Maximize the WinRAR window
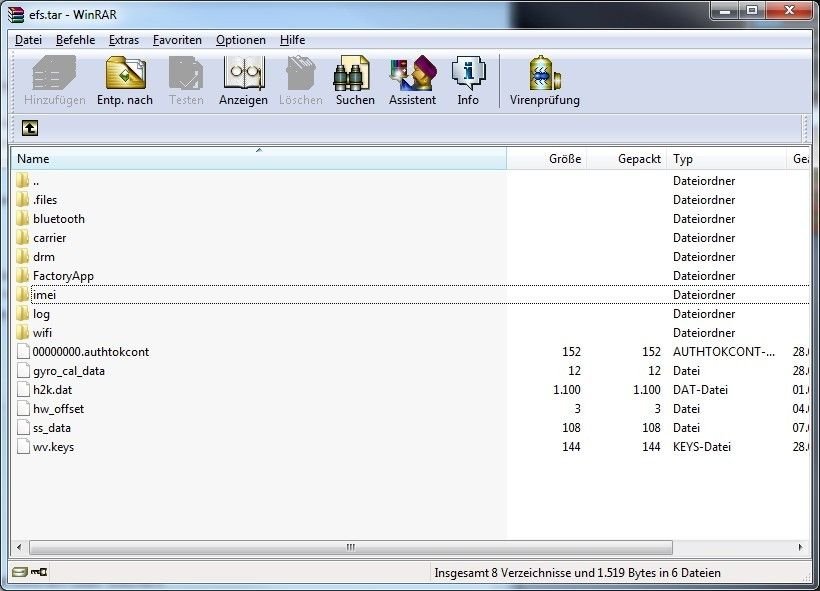This screenshot has width=820, height=591. [x=752, y=10]
